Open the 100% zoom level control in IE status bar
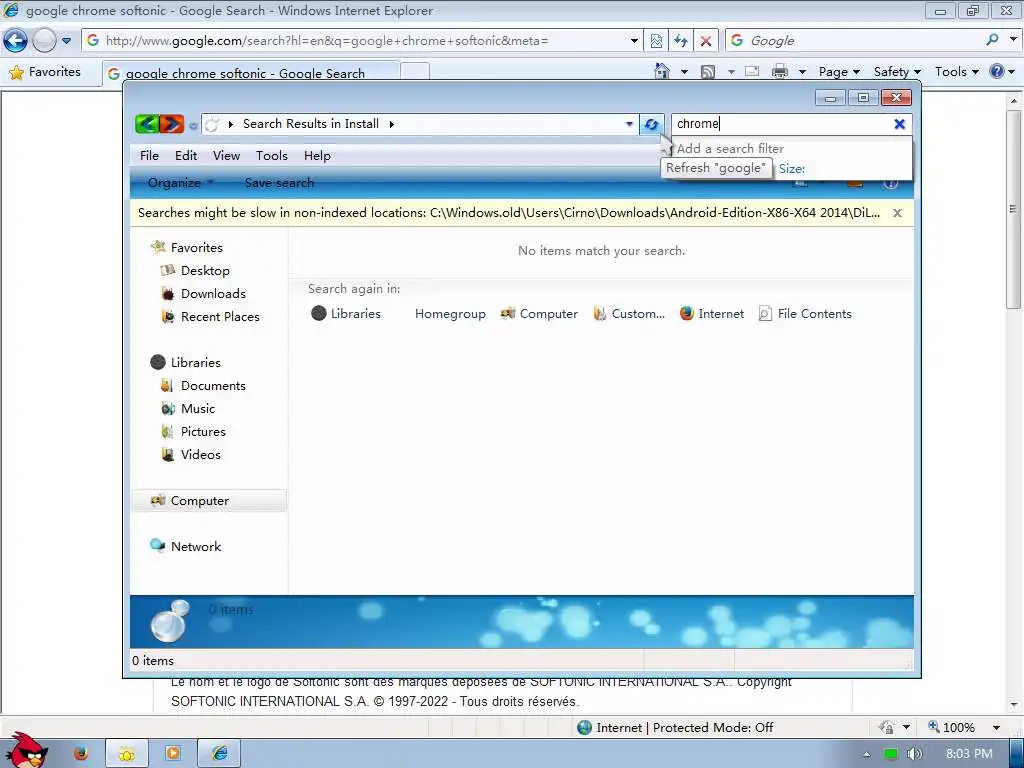The width and height of the screenshot is (1024, 768). click(964, 727)
